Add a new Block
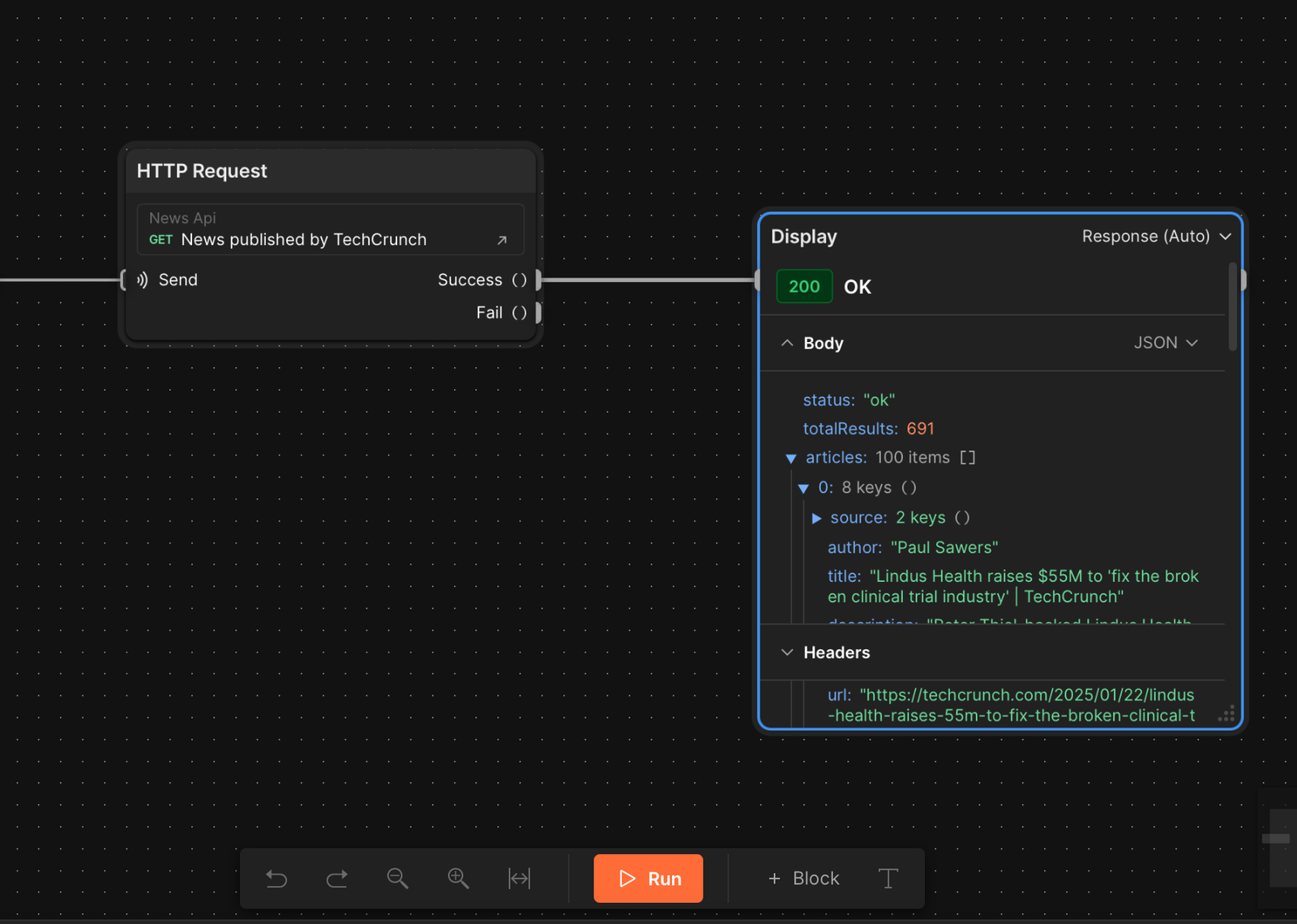Screen dimensions: 1297x924 (x=803, y=879)
